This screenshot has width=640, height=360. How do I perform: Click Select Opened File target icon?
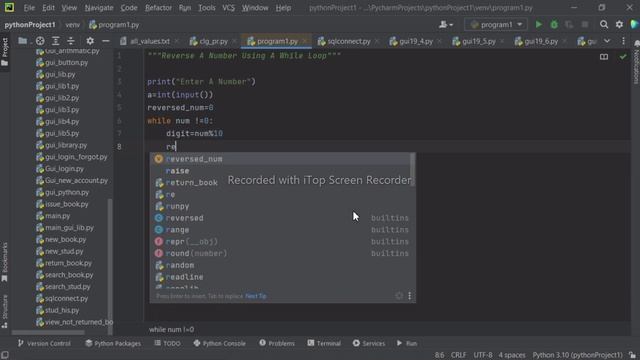pos(40,41)
